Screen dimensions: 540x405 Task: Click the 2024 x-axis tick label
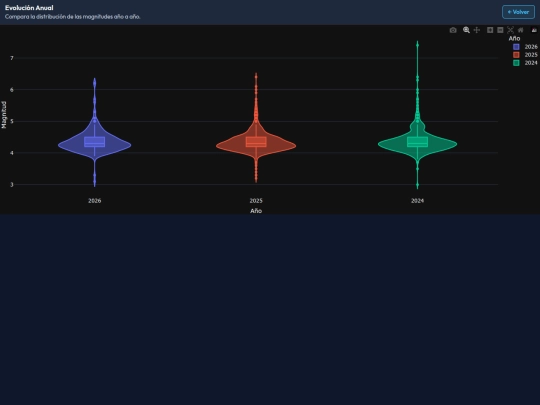[x=417, y=200]
